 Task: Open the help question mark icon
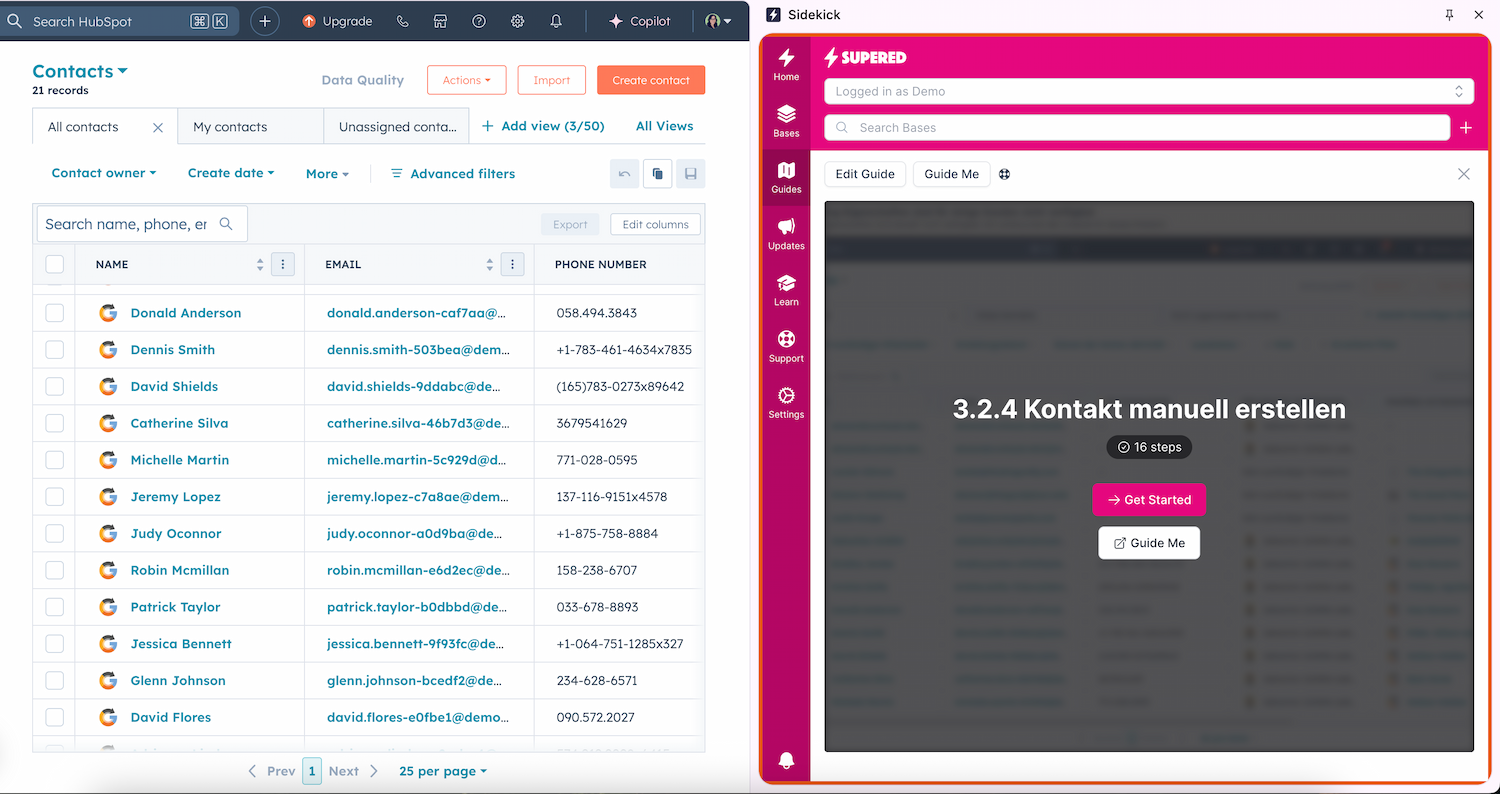coord(479,21)
